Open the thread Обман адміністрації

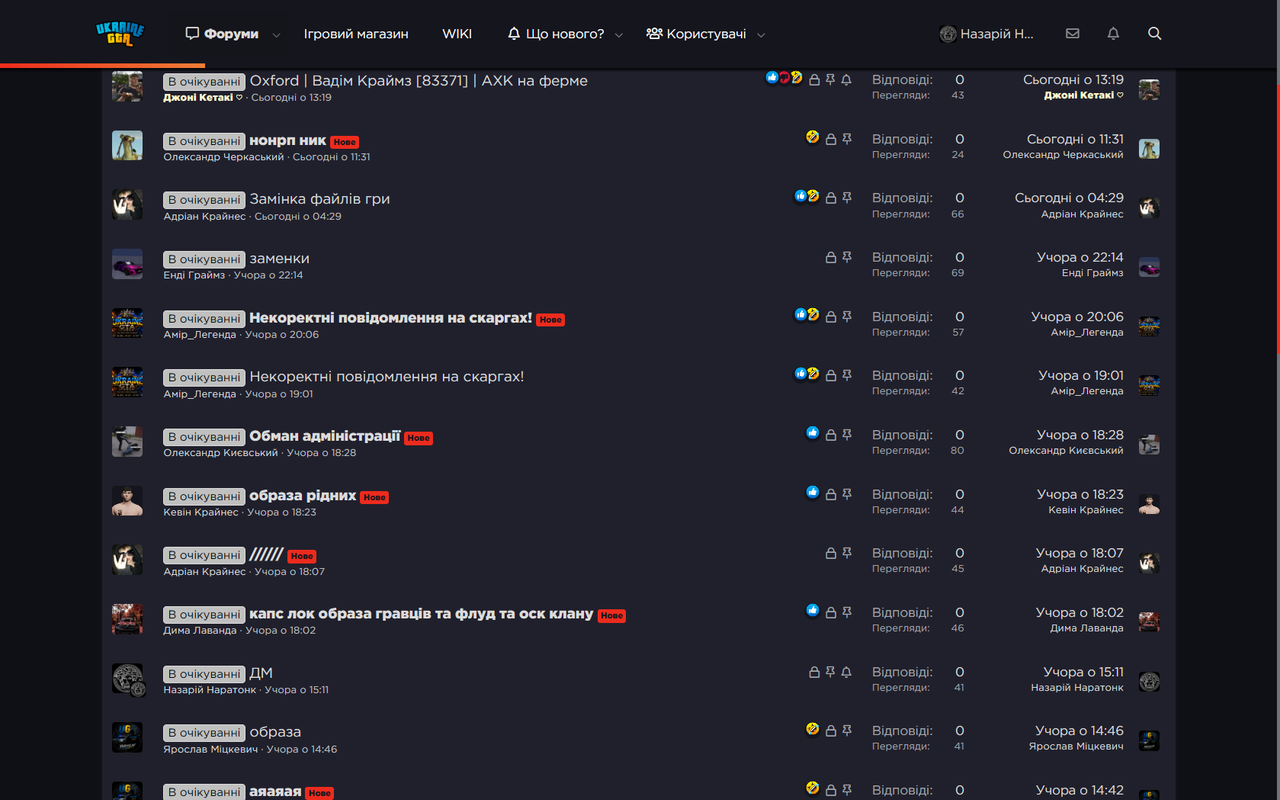coord(325,436)
